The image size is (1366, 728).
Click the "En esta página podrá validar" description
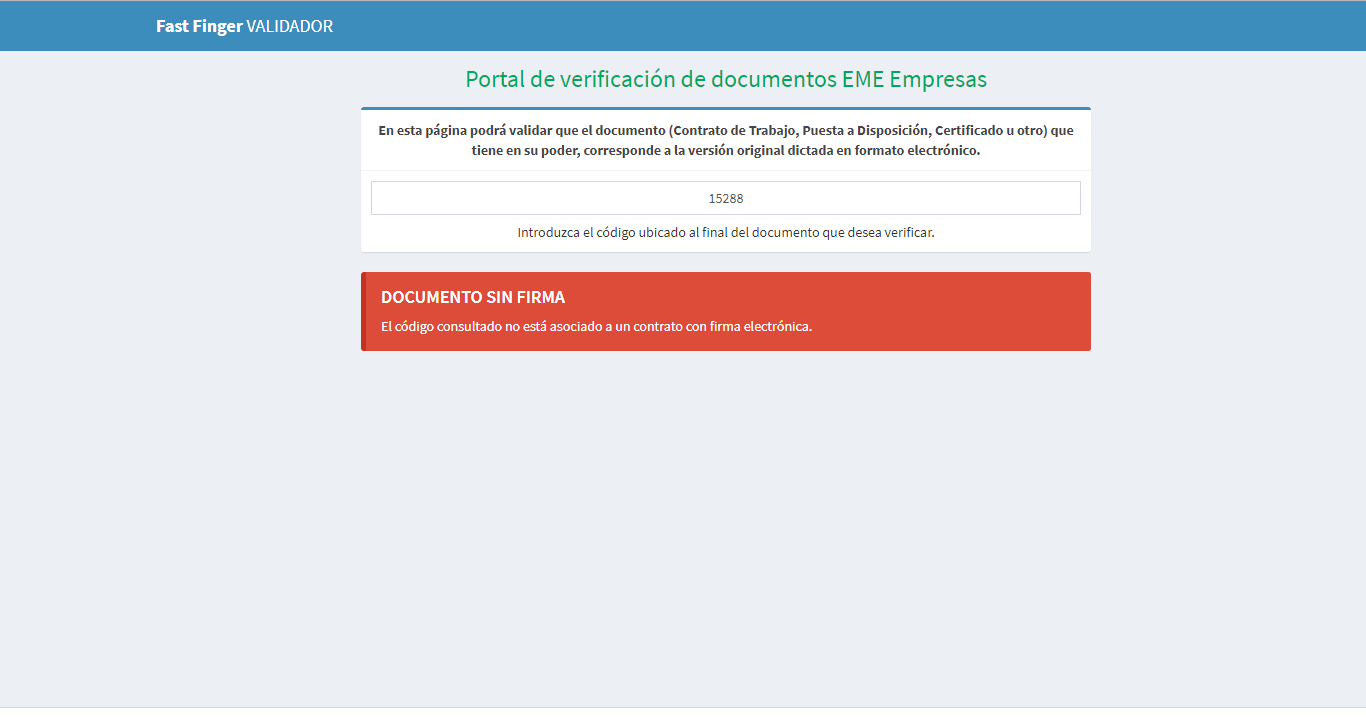pos(470,130)
